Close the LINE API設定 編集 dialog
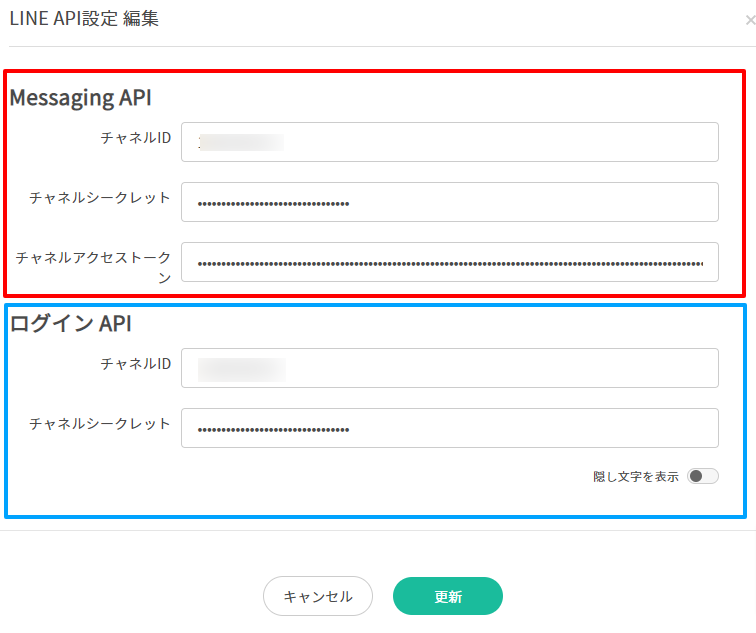 (750, 20)
